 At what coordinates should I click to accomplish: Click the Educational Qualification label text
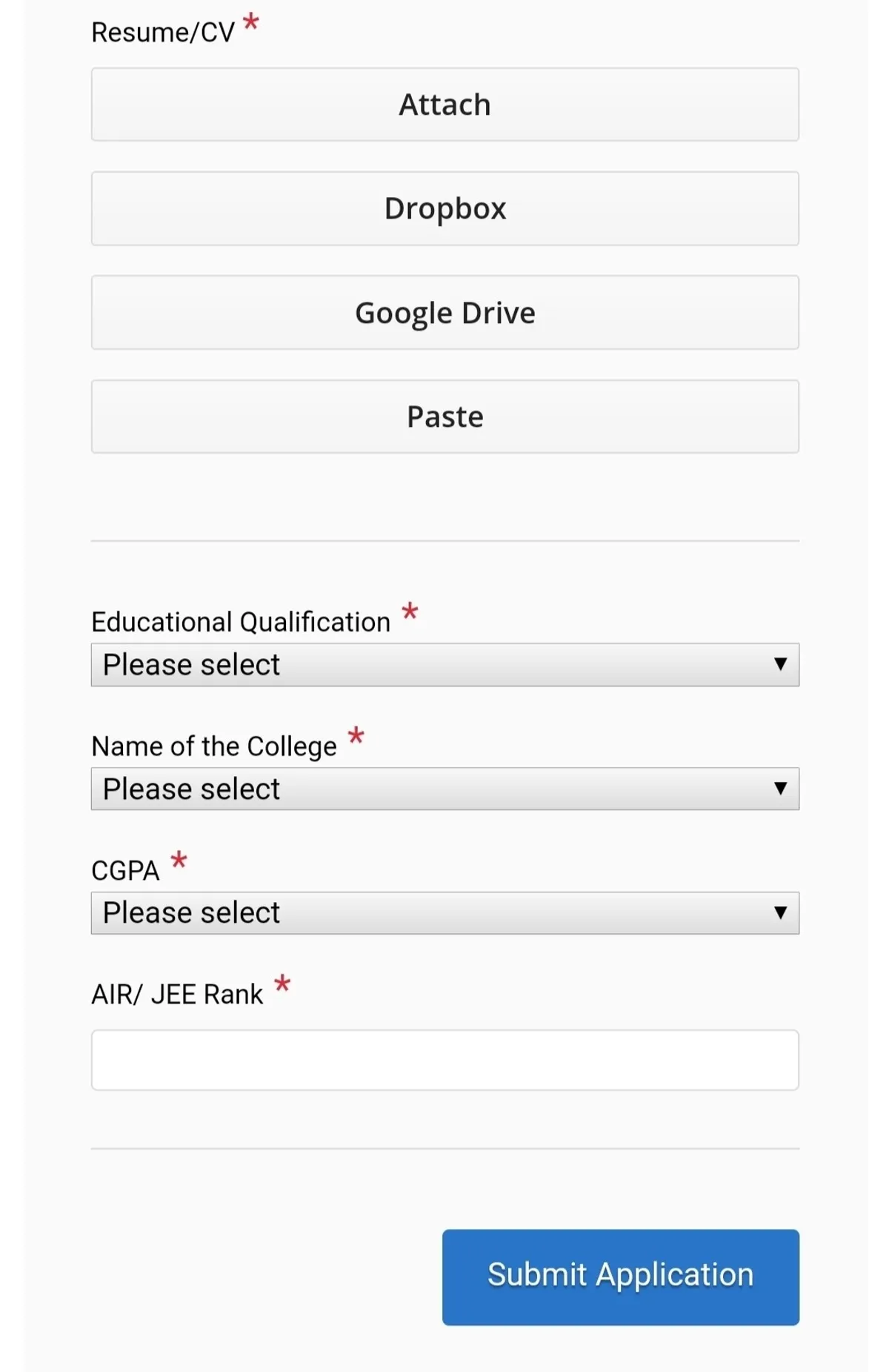point(241,622)
